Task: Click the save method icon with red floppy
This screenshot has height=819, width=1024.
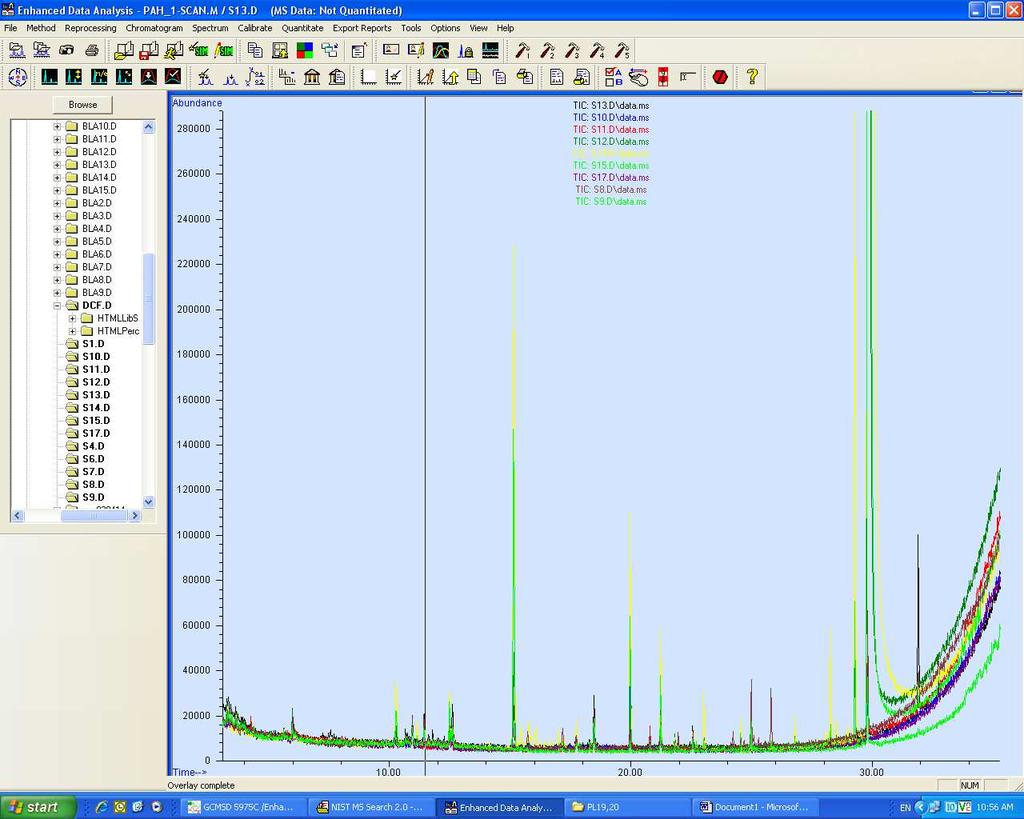Action: [x=149, y=50]
